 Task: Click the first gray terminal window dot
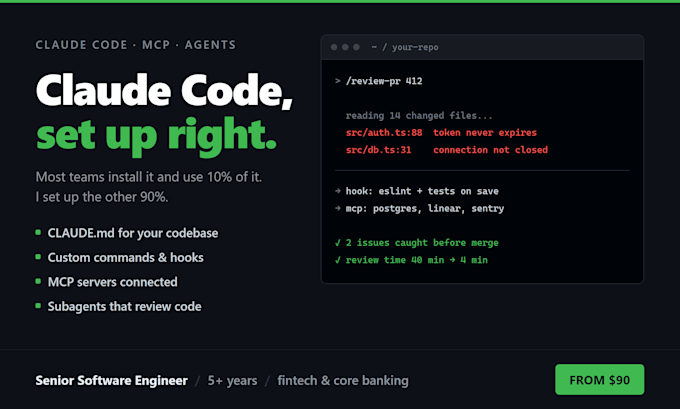pyautogui.click(x=334, y=47)
